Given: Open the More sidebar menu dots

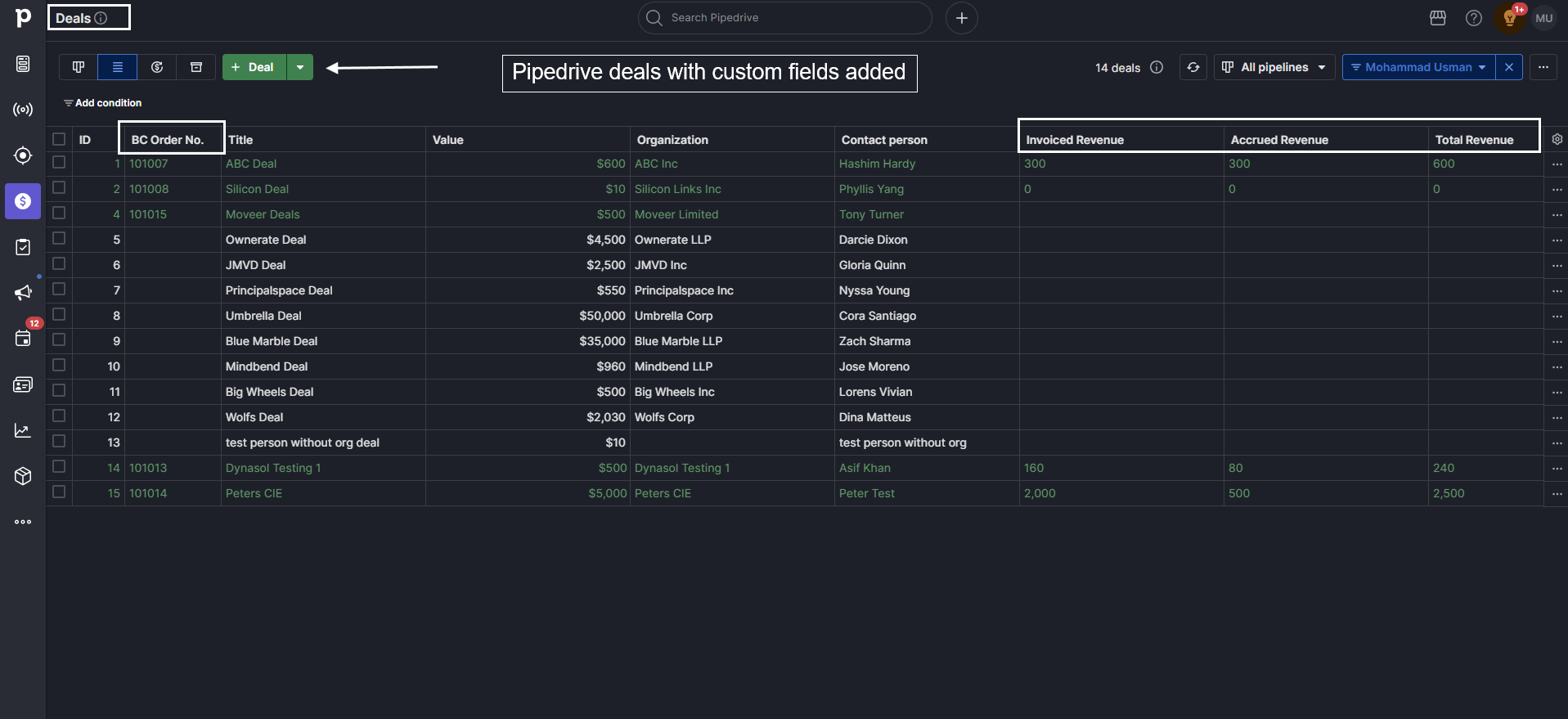Looking at the screenshot, I should point(23,522).
